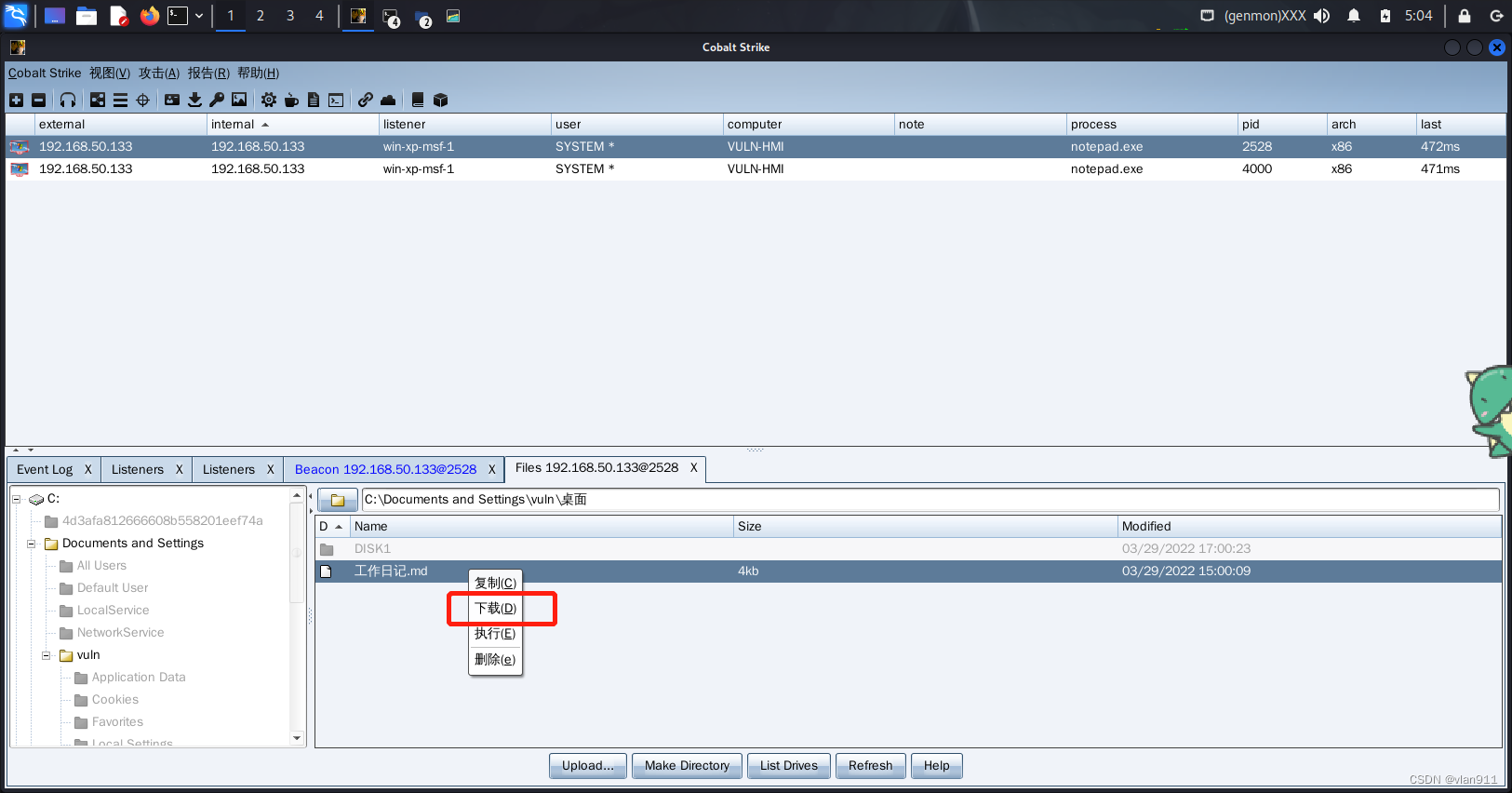Switch to target table crosshair icon
This screenshot has height=793, width=1512.
142,100
